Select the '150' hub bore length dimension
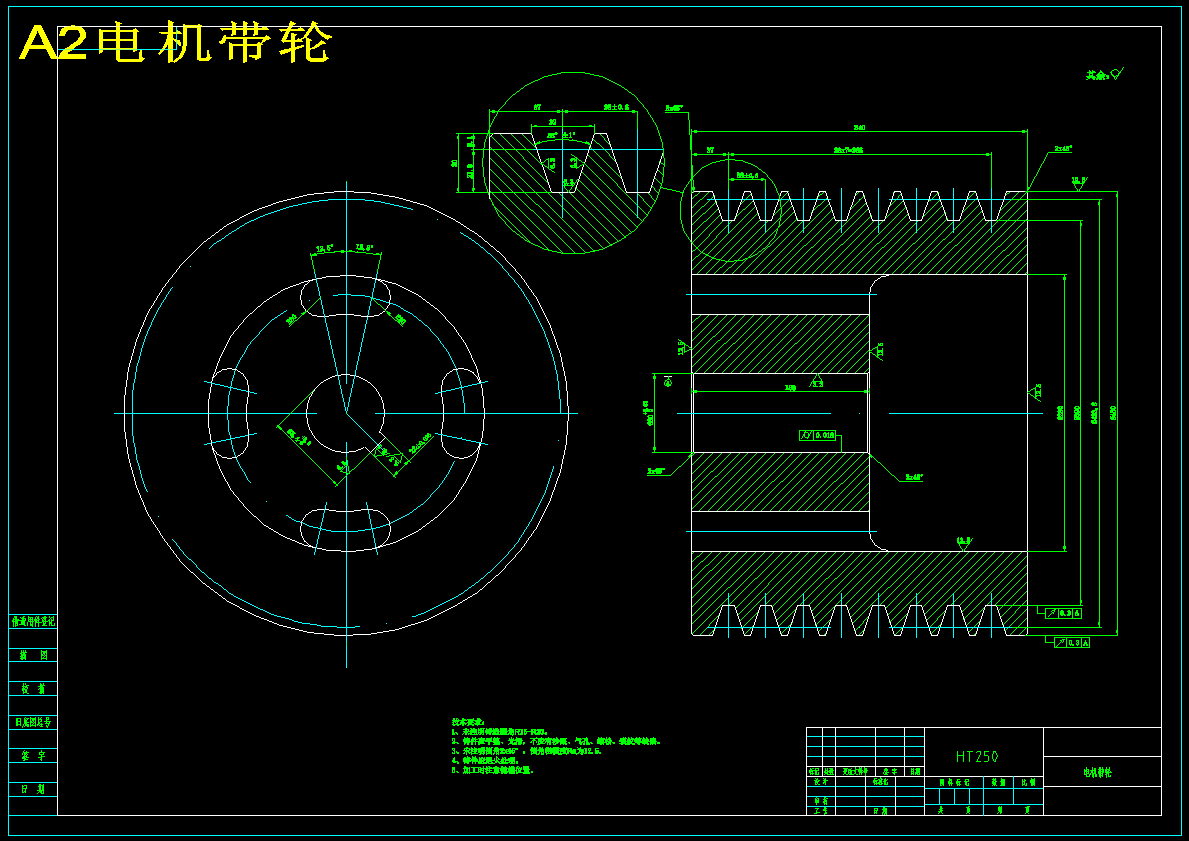The image size is (1189, 841). pos(789,388)
